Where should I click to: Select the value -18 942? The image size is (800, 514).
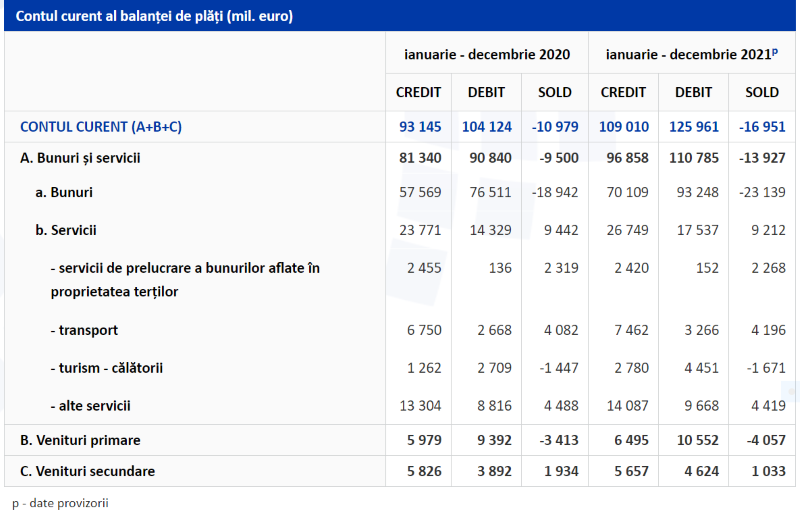click(x=555, y=192)
